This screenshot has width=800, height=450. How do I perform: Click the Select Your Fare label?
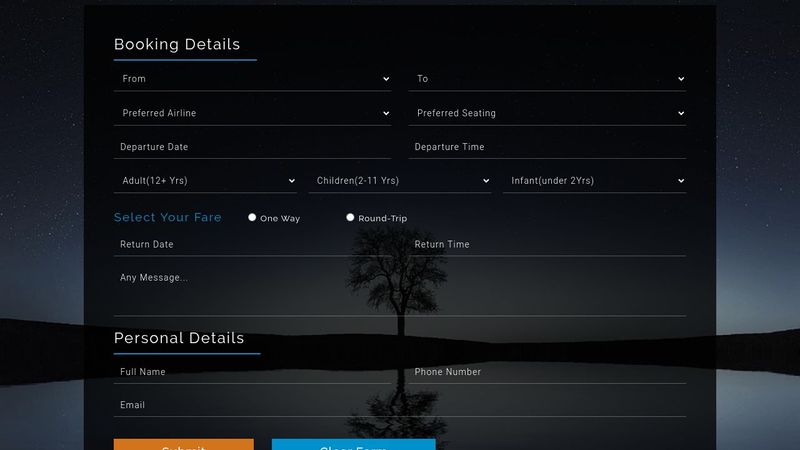click(x=168, y=217)
